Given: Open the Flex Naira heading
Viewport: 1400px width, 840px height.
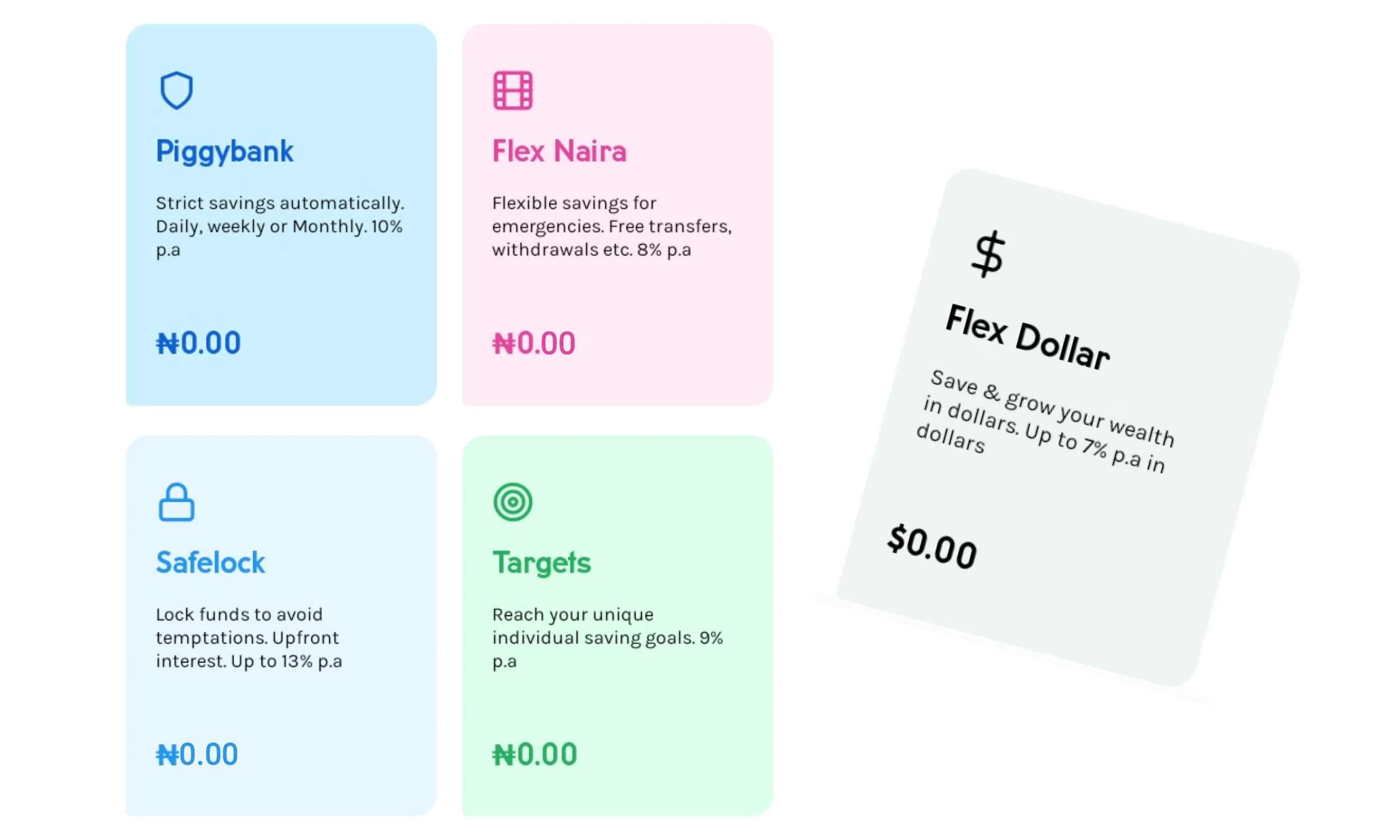Looking at the screenshot, I should coord(559,152).
